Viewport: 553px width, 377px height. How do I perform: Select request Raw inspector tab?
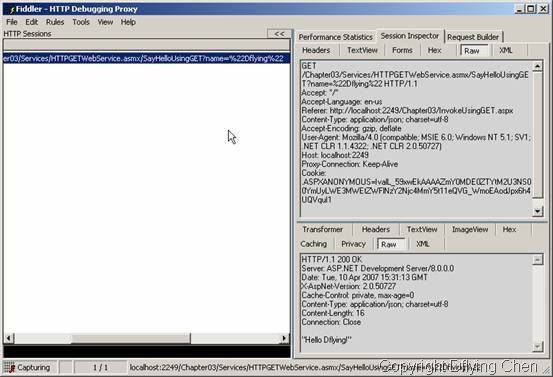[474, 50]
